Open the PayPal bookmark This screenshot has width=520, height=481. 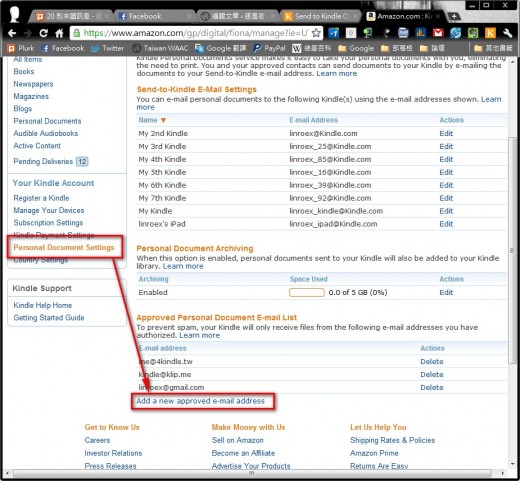[269, 48]
